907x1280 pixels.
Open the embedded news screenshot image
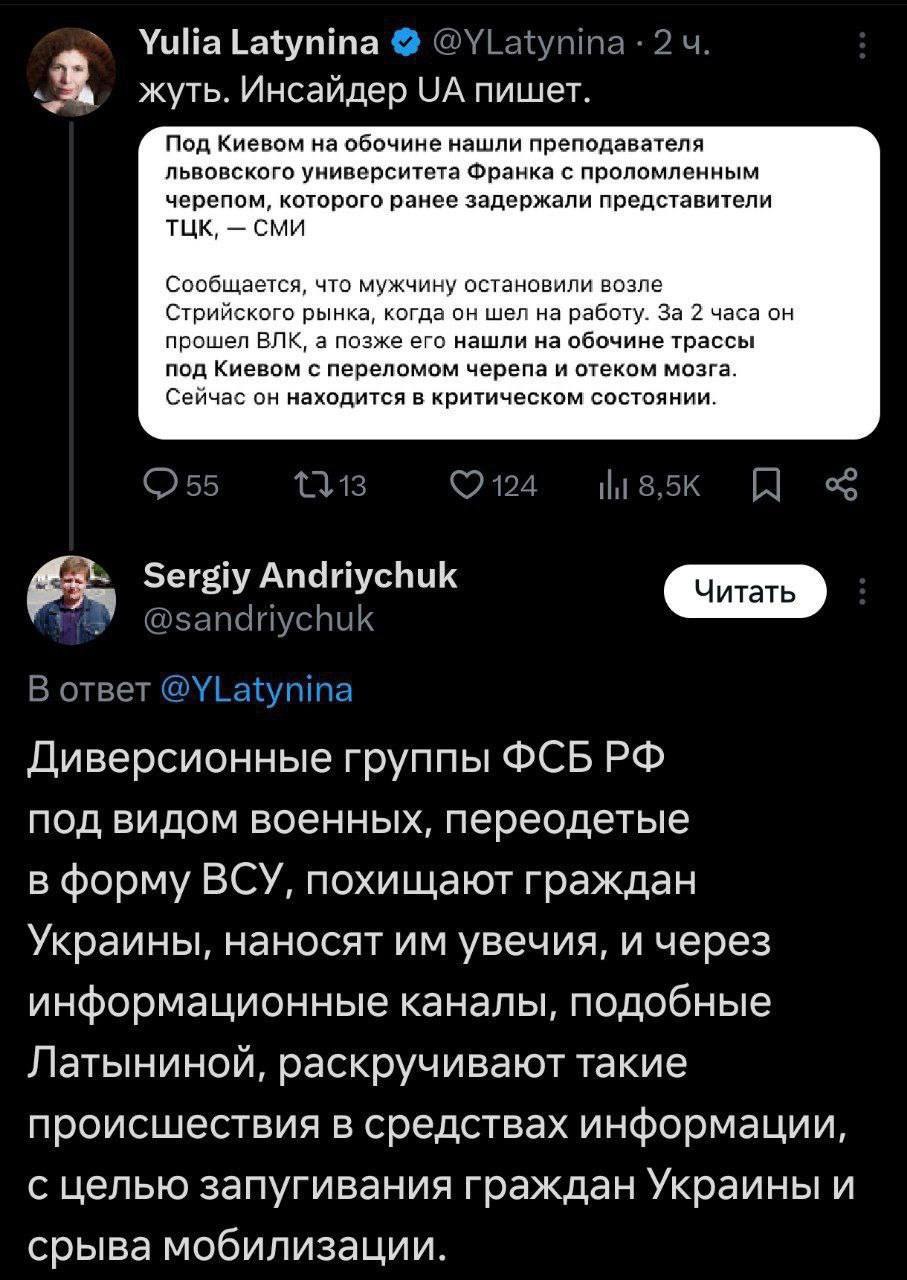[x=509, y=283]
